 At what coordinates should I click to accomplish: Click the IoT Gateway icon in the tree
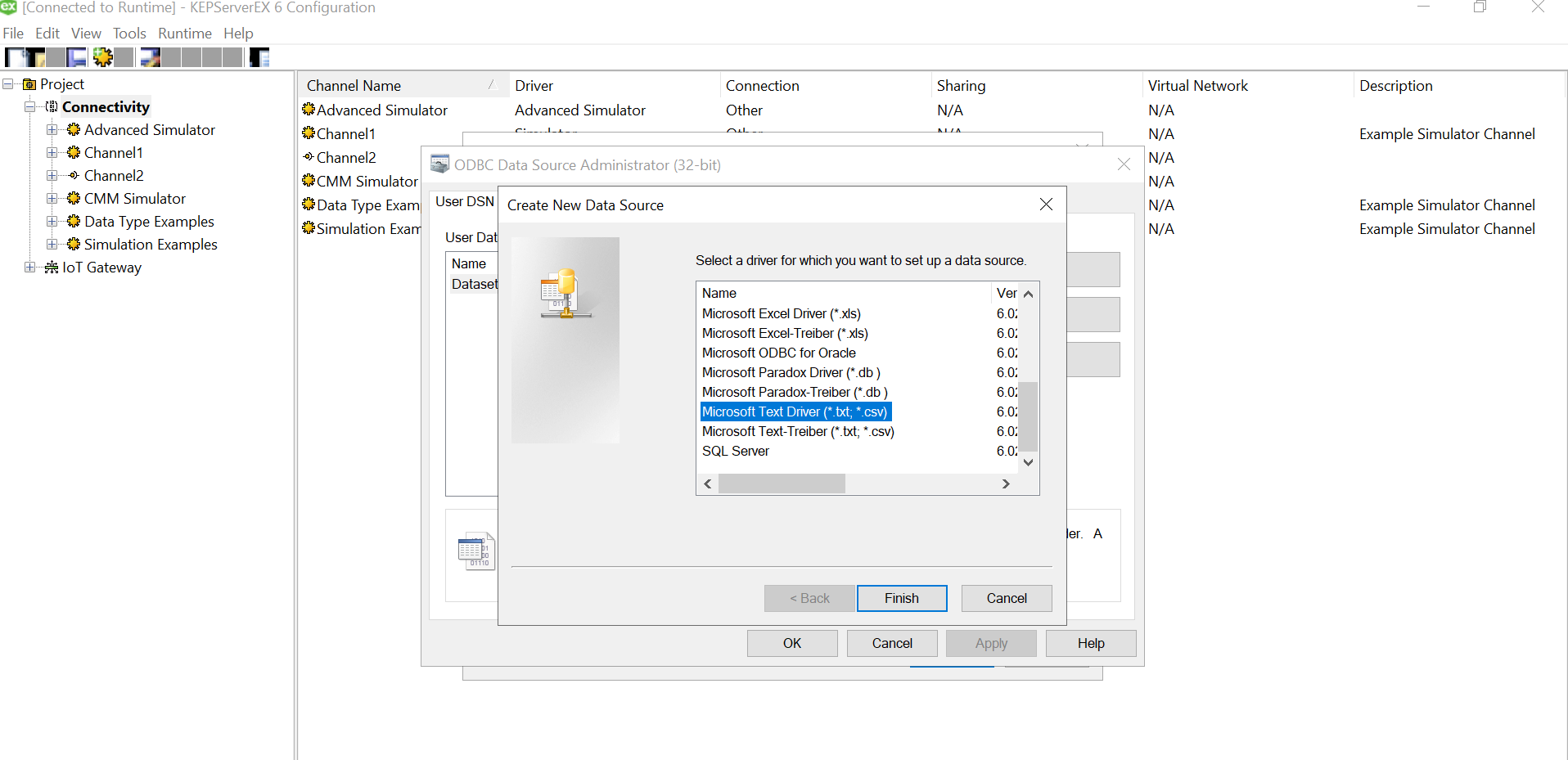(x=52, y=268)
